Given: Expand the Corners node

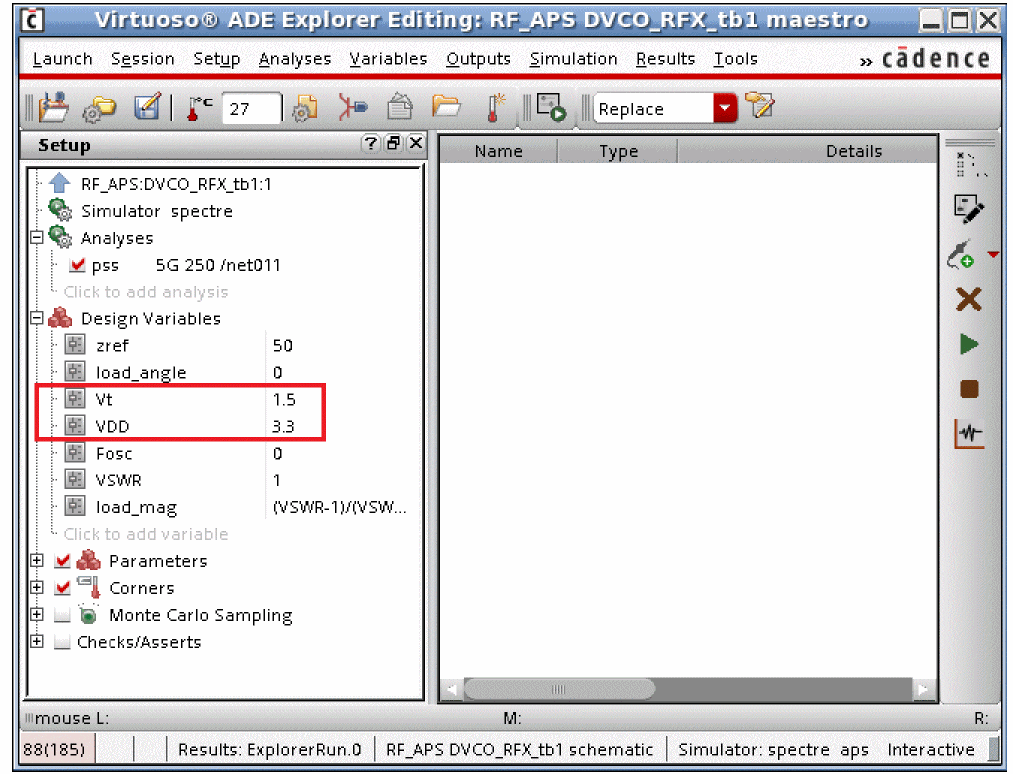Looking at the screenshot, I should 37,588.
